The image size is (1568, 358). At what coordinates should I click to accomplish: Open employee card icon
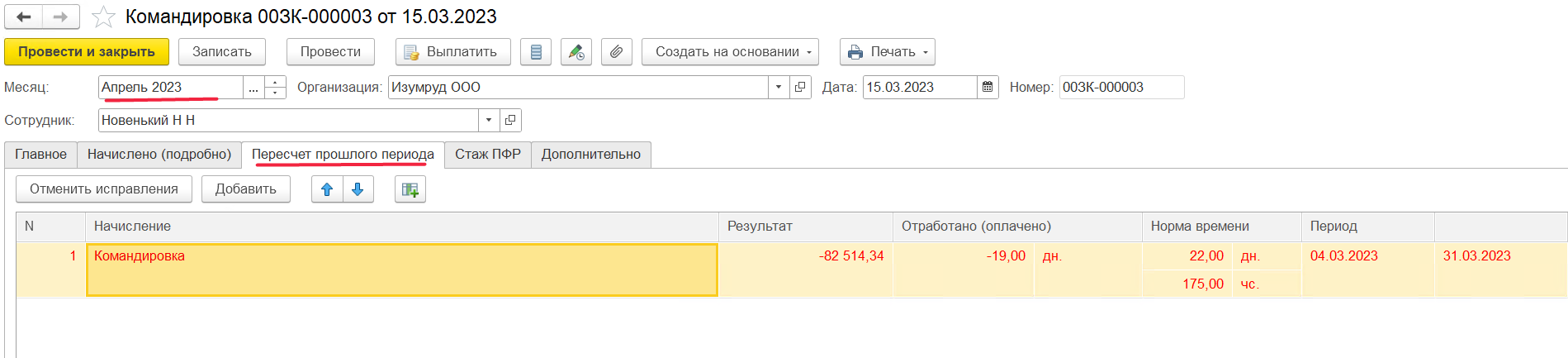510,120
